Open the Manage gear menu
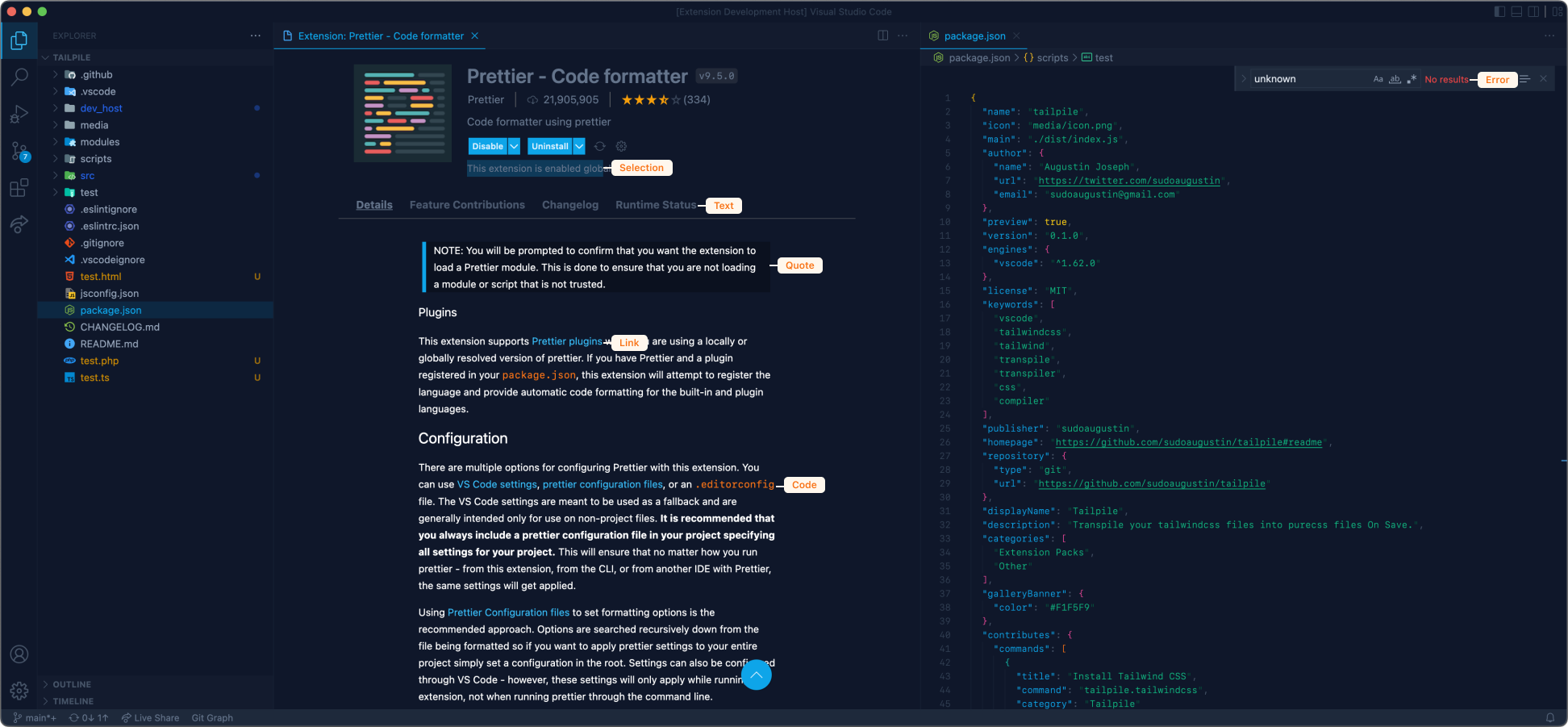 [x=19, y=691]
